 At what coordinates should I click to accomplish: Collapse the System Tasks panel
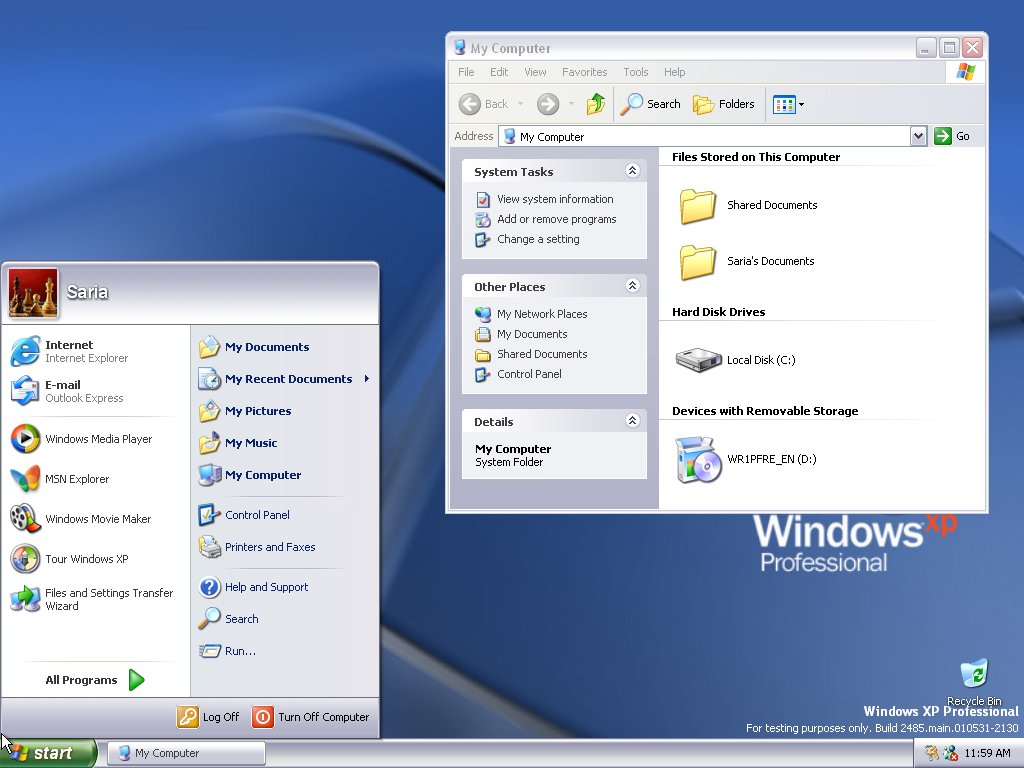632,171
